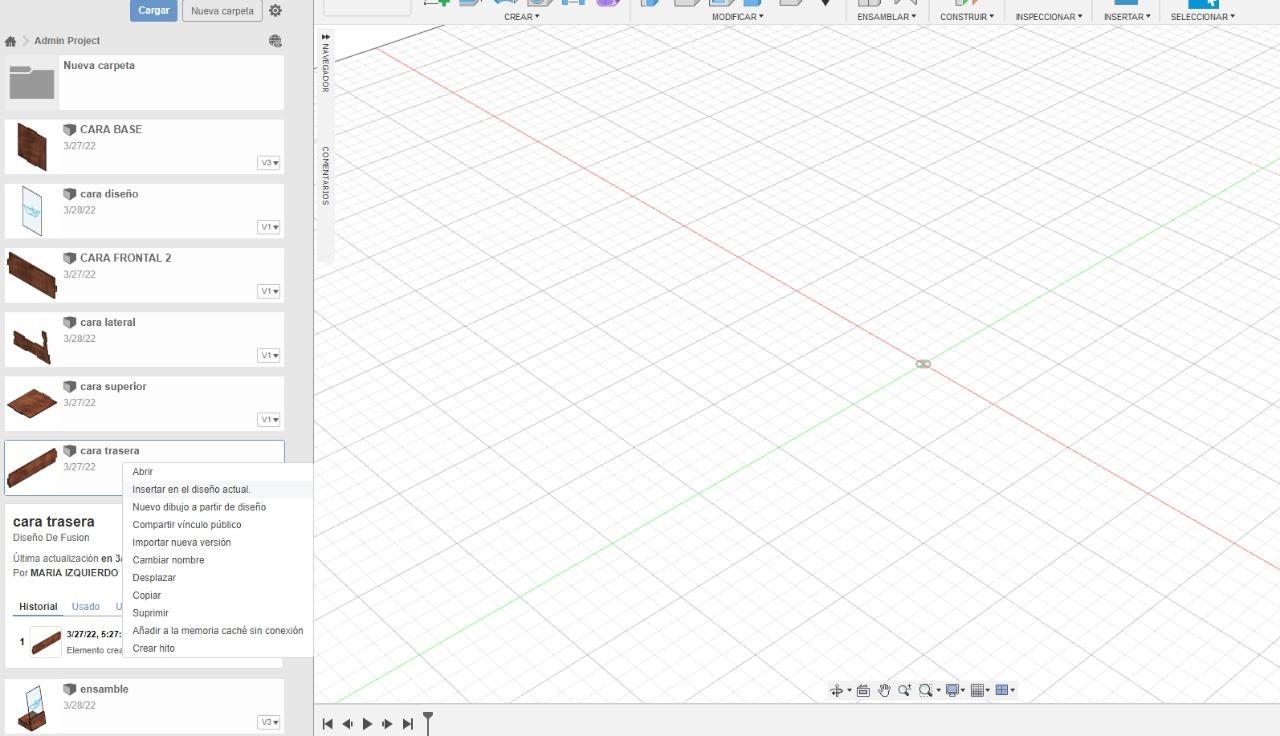The image size is (1280, 736).
Task: Switch to the Usado tab
Action: tap(86, 607)
